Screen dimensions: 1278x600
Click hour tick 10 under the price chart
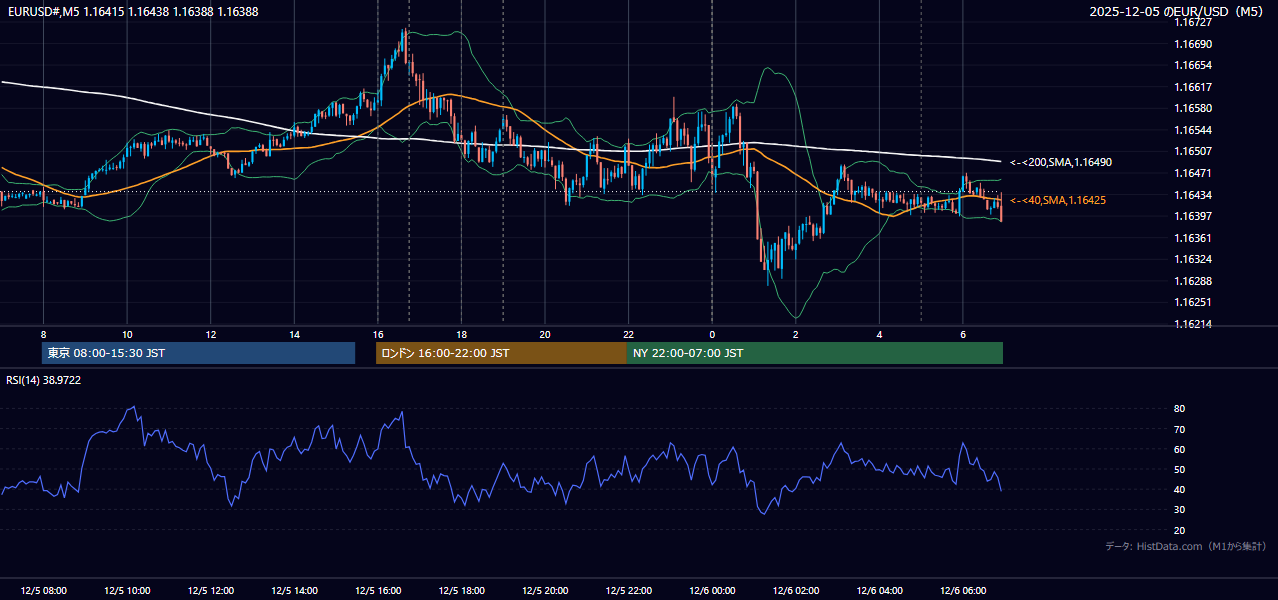[127, 334]
